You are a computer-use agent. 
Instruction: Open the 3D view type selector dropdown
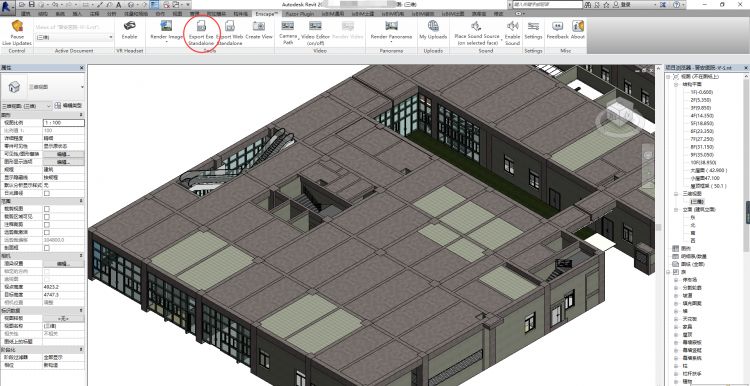(27, 105)
